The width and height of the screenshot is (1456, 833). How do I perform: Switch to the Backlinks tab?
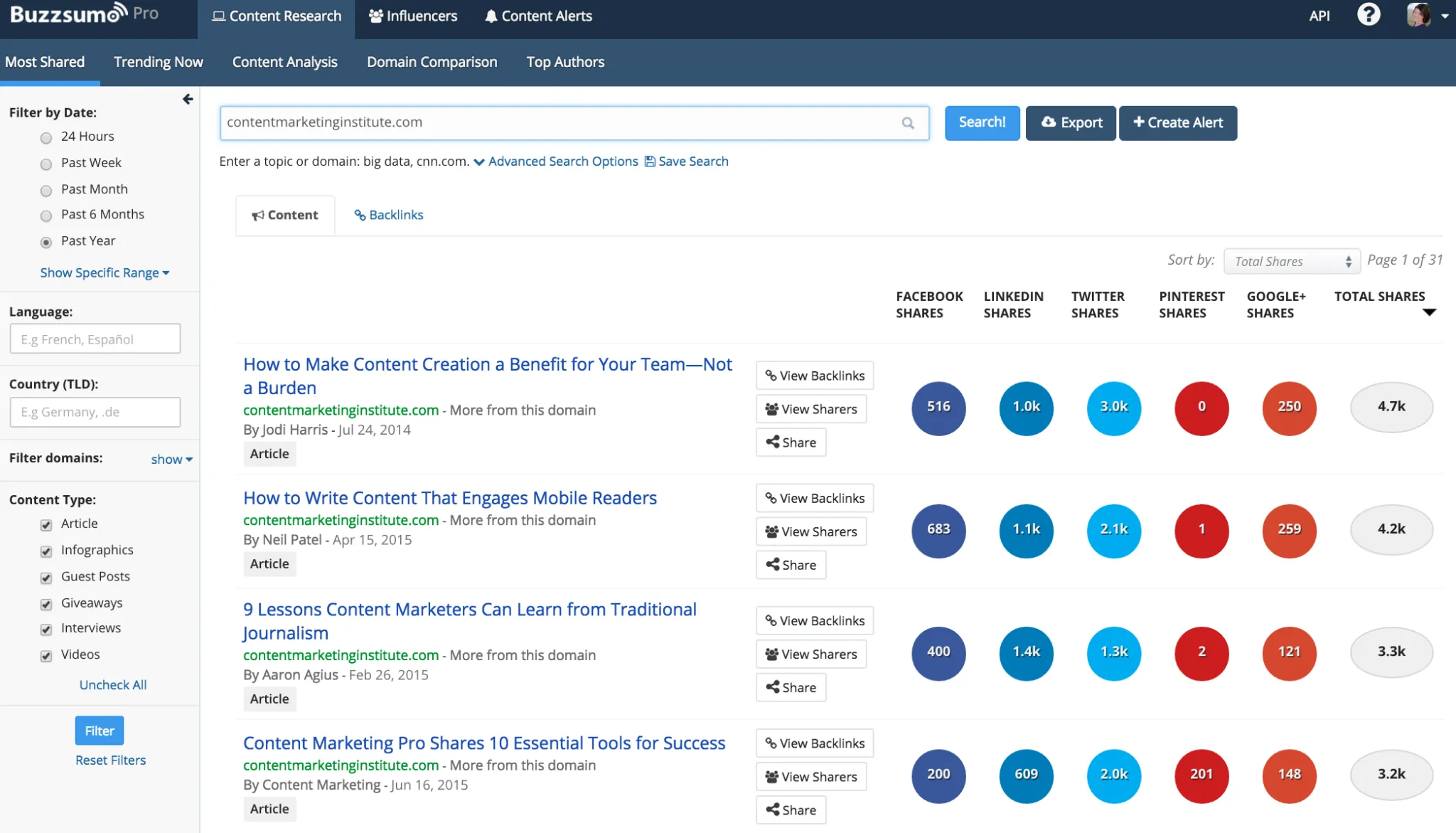coord(389,215)
